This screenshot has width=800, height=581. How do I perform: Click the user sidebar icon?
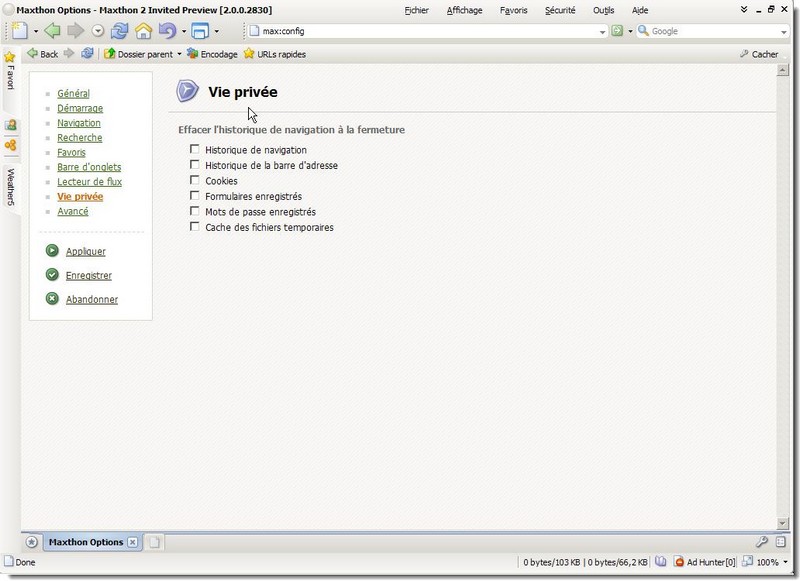point(10,125)
